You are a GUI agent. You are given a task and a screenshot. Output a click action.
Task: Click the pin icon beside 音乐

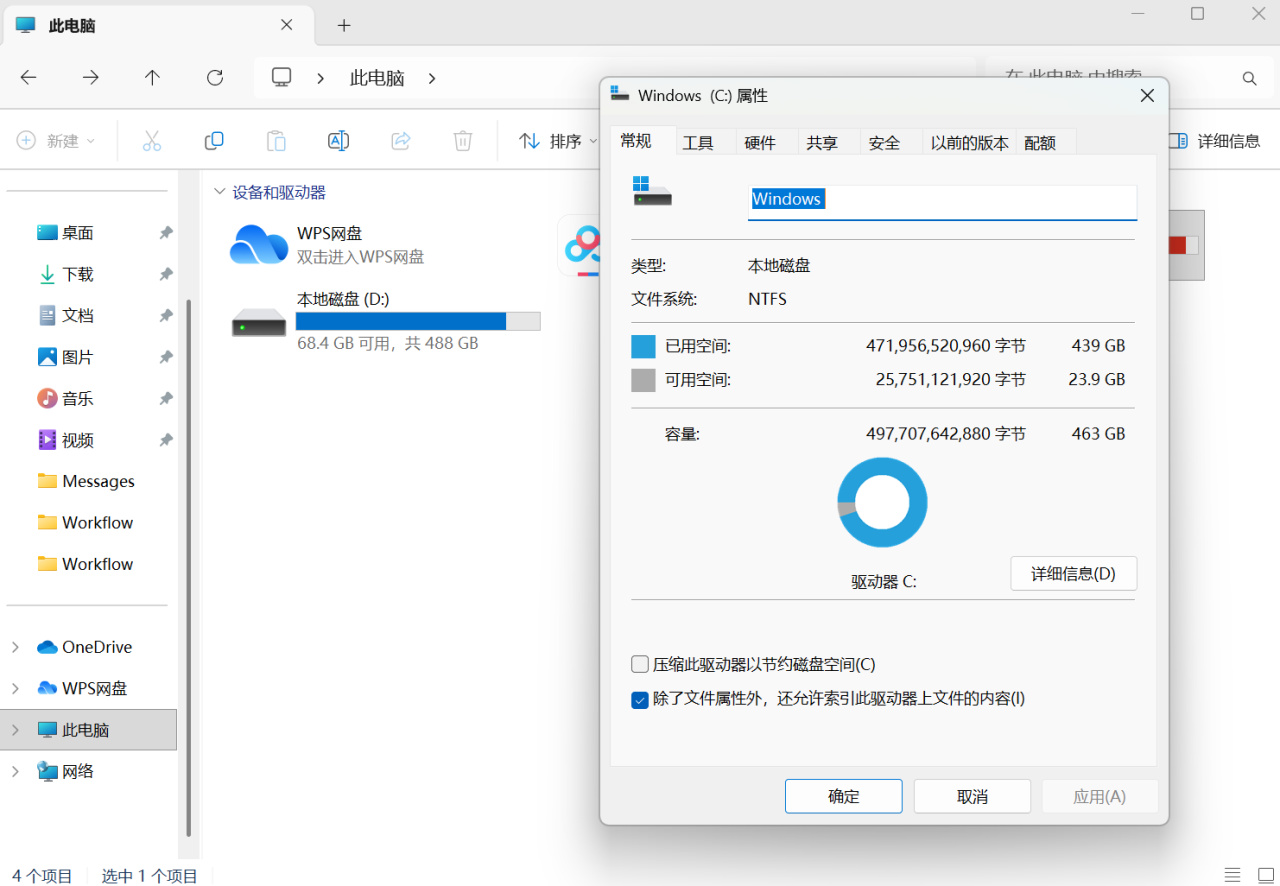(x=166, y=398)
